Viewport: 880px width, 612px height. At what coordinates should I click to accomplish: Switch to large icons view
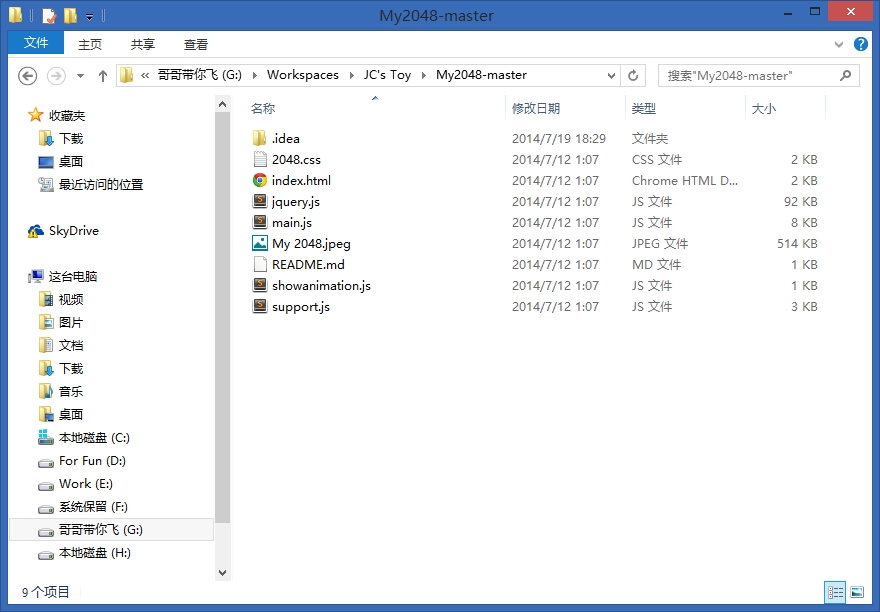(857, 592)
